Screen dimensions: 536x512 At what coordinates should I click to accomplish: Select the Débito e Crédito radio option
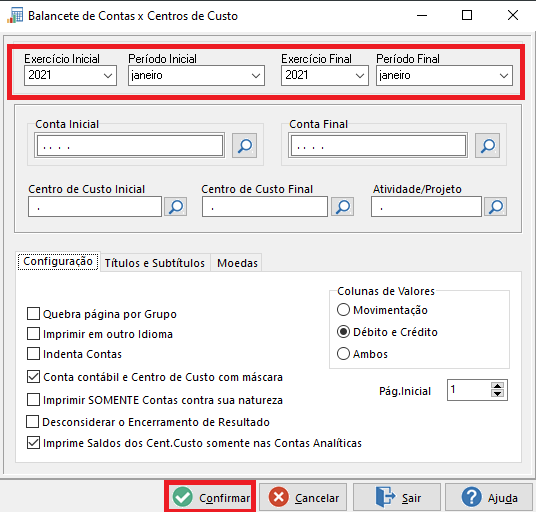pyautogui.click(x=343, y=332)
